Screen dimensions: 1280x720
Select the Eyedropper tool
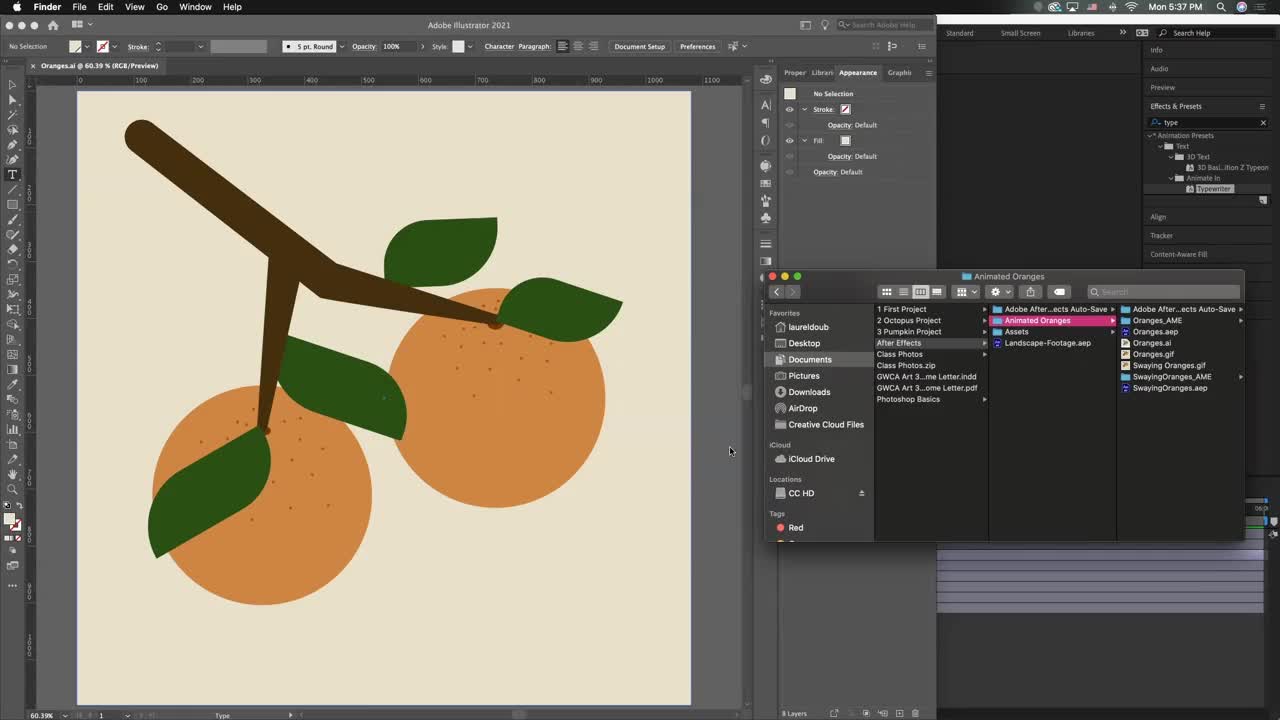[x=12, y=384]
